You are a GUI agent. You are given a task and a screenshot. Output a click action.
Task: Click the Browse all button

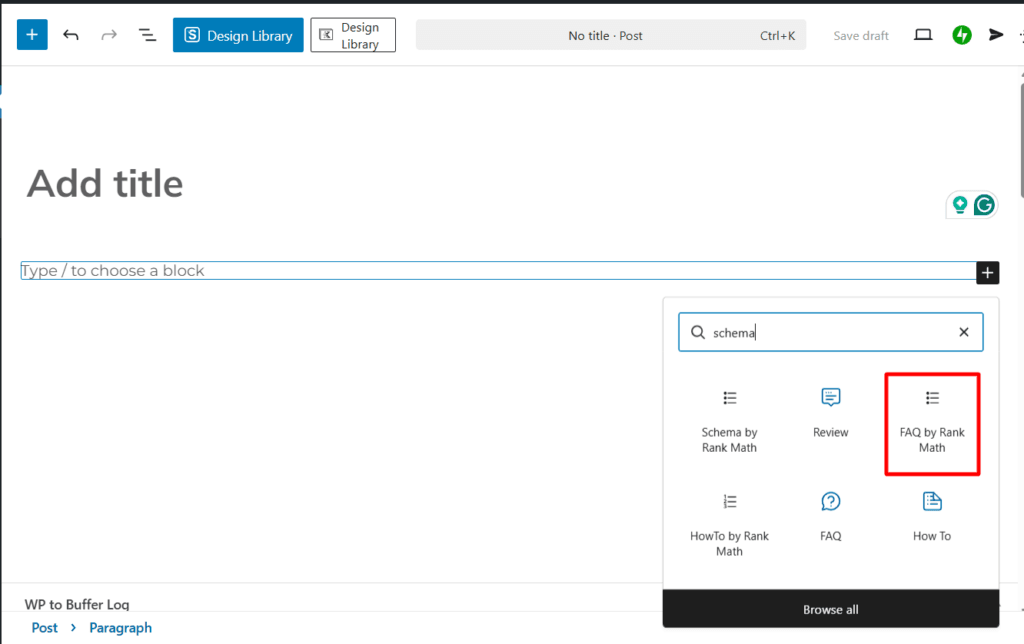[830, 608]
